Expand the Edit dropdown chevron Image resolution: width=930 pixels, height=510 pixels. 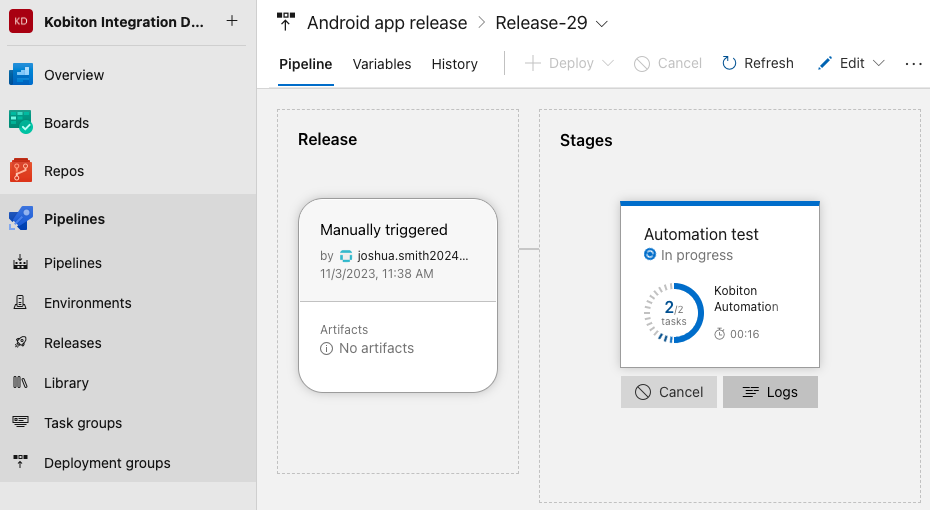coord(879,63)
